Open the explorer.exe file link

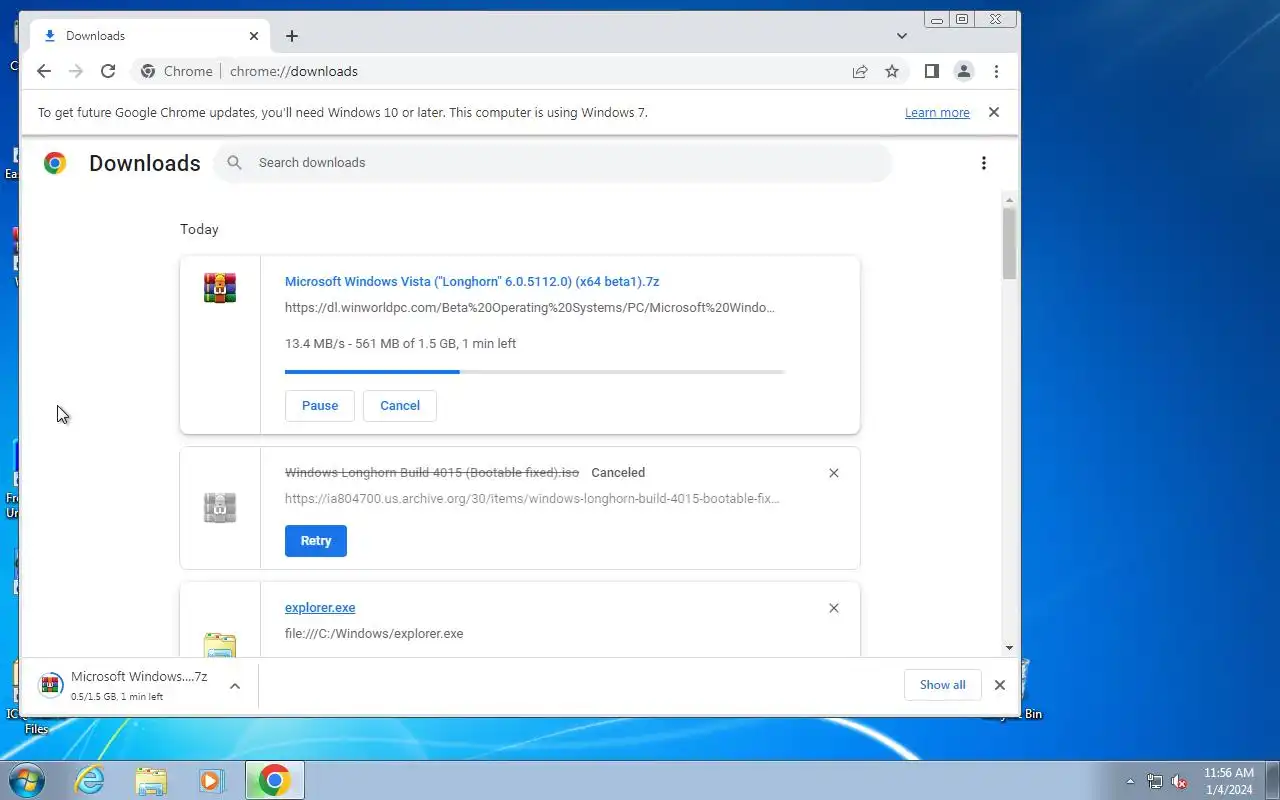tap(320, 608)
